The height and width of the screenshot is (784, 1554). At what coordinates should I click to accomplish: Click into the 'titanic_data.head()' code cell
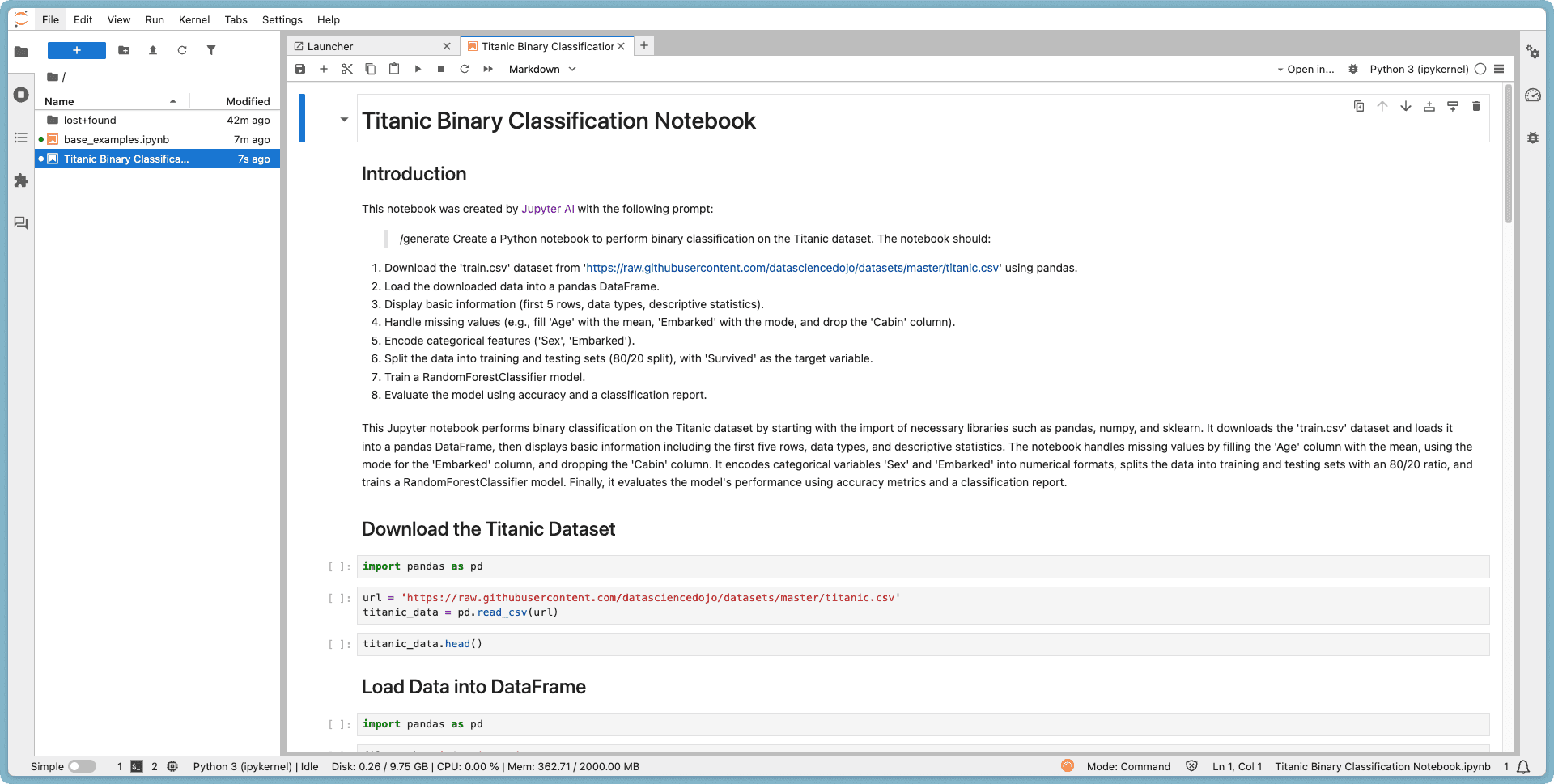[923, 644]
